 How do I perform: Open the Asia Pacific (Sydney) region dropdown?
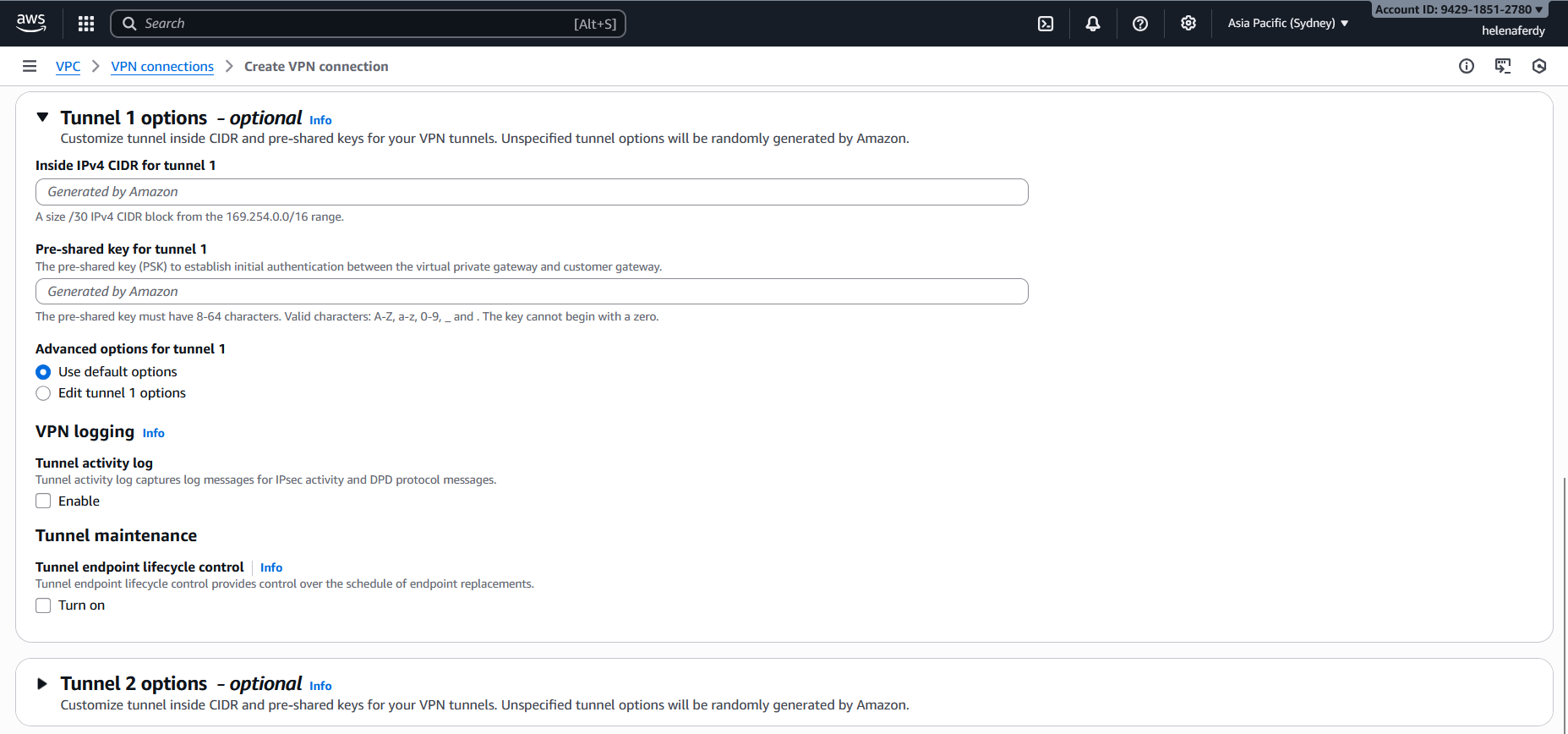click(x=1287, y=24)
